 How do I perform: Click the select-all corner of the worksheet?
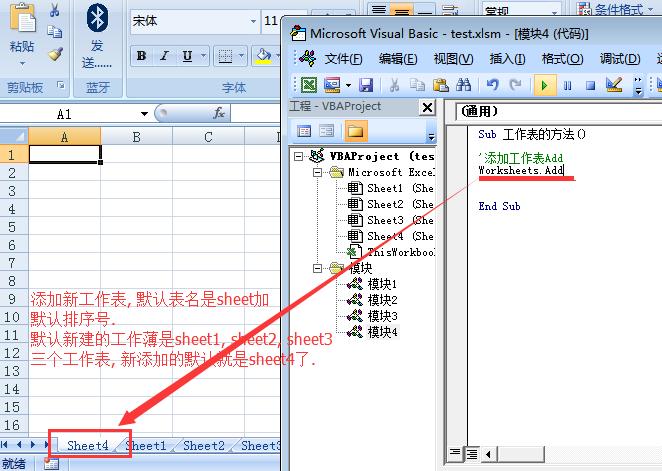tap(14, 136)
